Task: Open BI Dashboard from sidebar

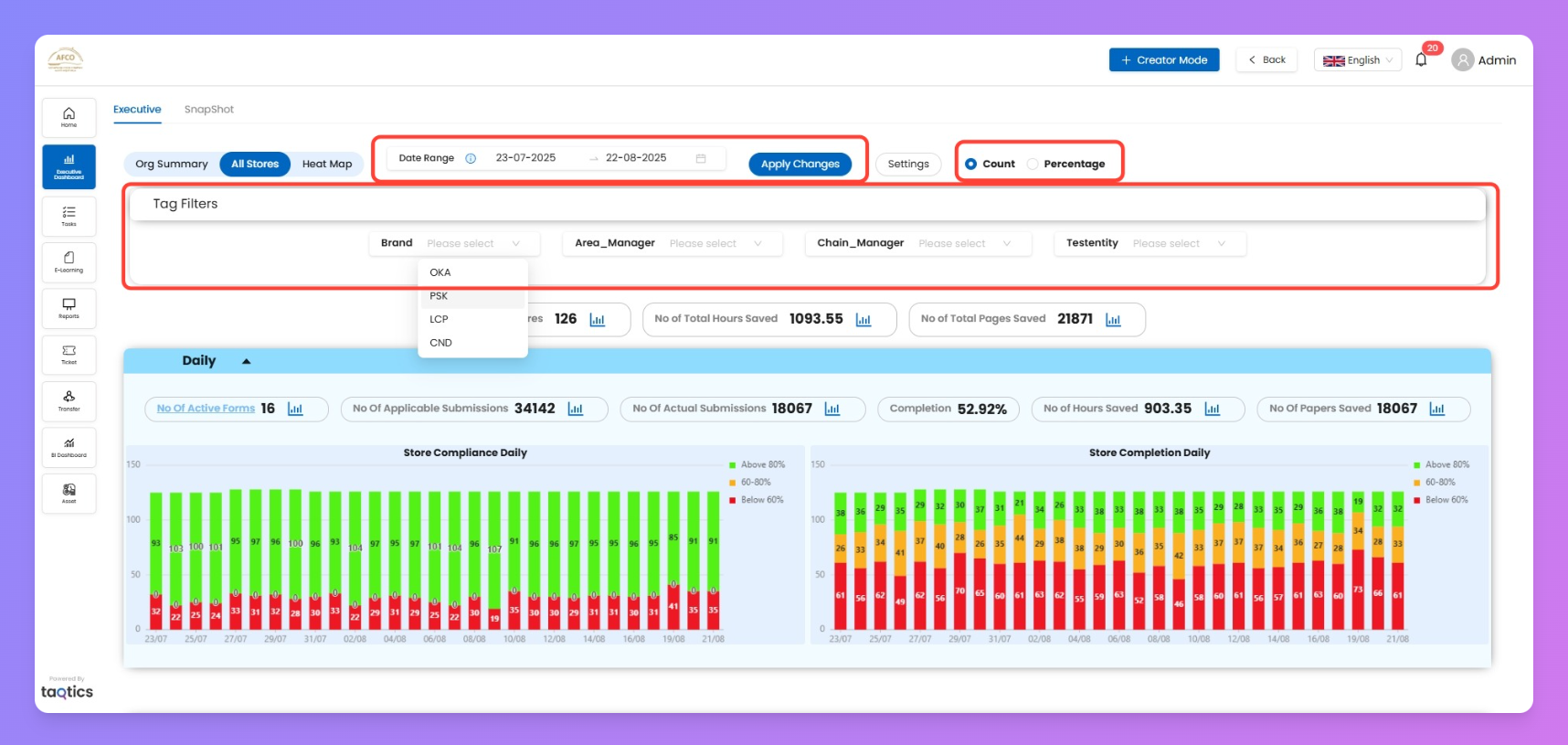Action: coord(69,447)
